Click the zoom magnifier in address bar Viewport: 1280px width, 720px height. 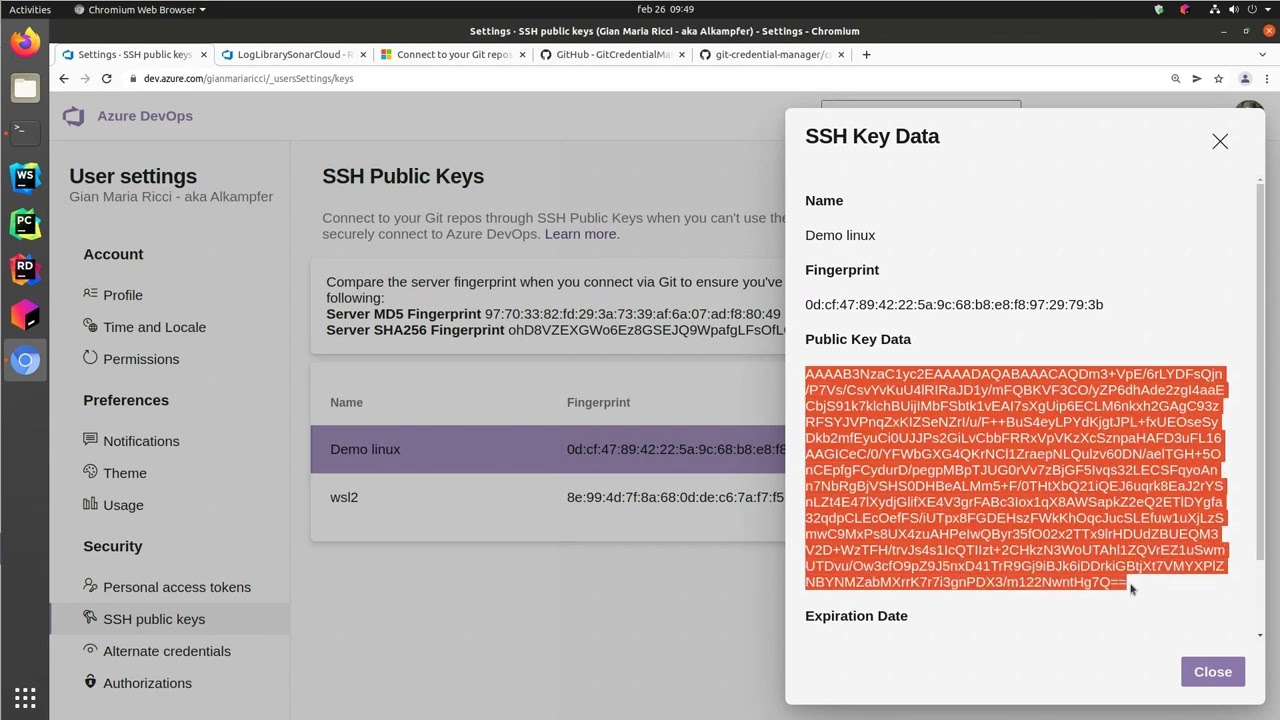(x=1176, y=79)
